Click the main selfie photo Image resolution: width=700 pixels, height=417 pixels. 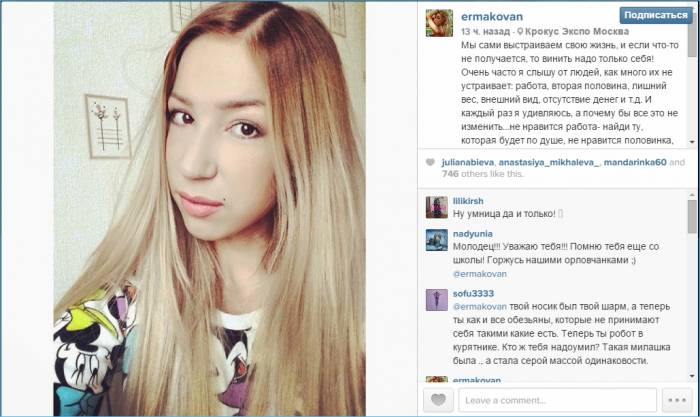coord(209,208)
